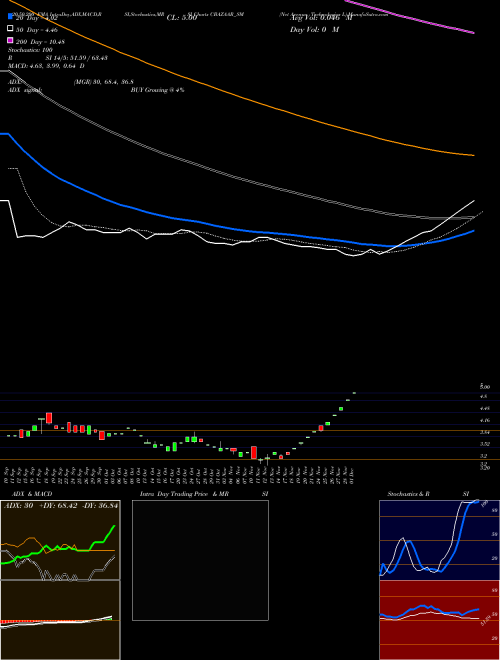Click the 'Stochastics: 100' readout
The width and height of the screenshot is (500, 660).
(30, 50)
